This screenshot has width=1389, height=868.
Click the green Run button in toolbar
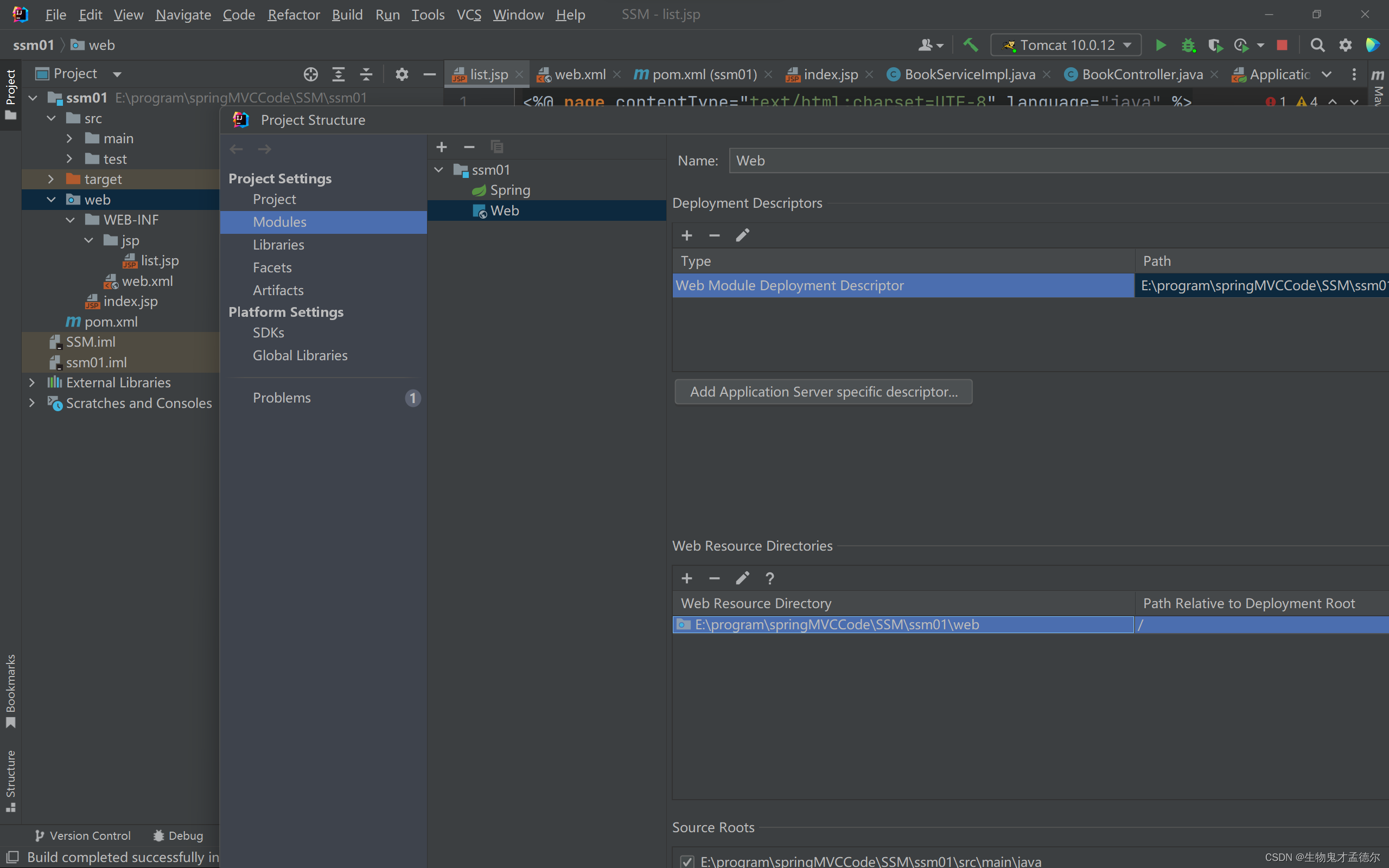(x=1160, y=45)
